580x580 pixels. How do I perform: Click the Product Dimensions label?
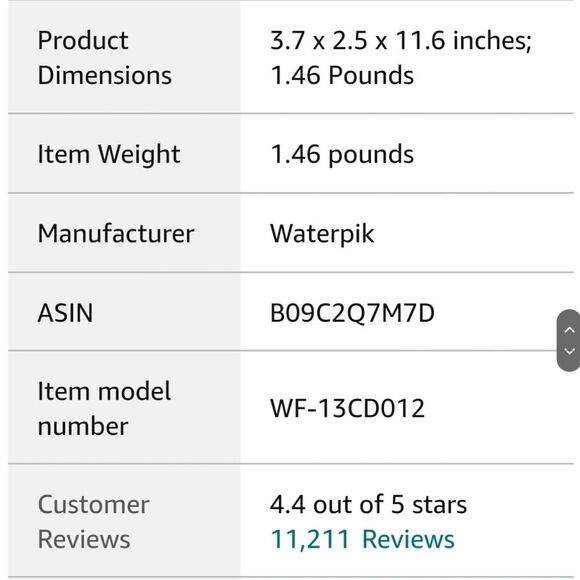click(x=105, y=57)
